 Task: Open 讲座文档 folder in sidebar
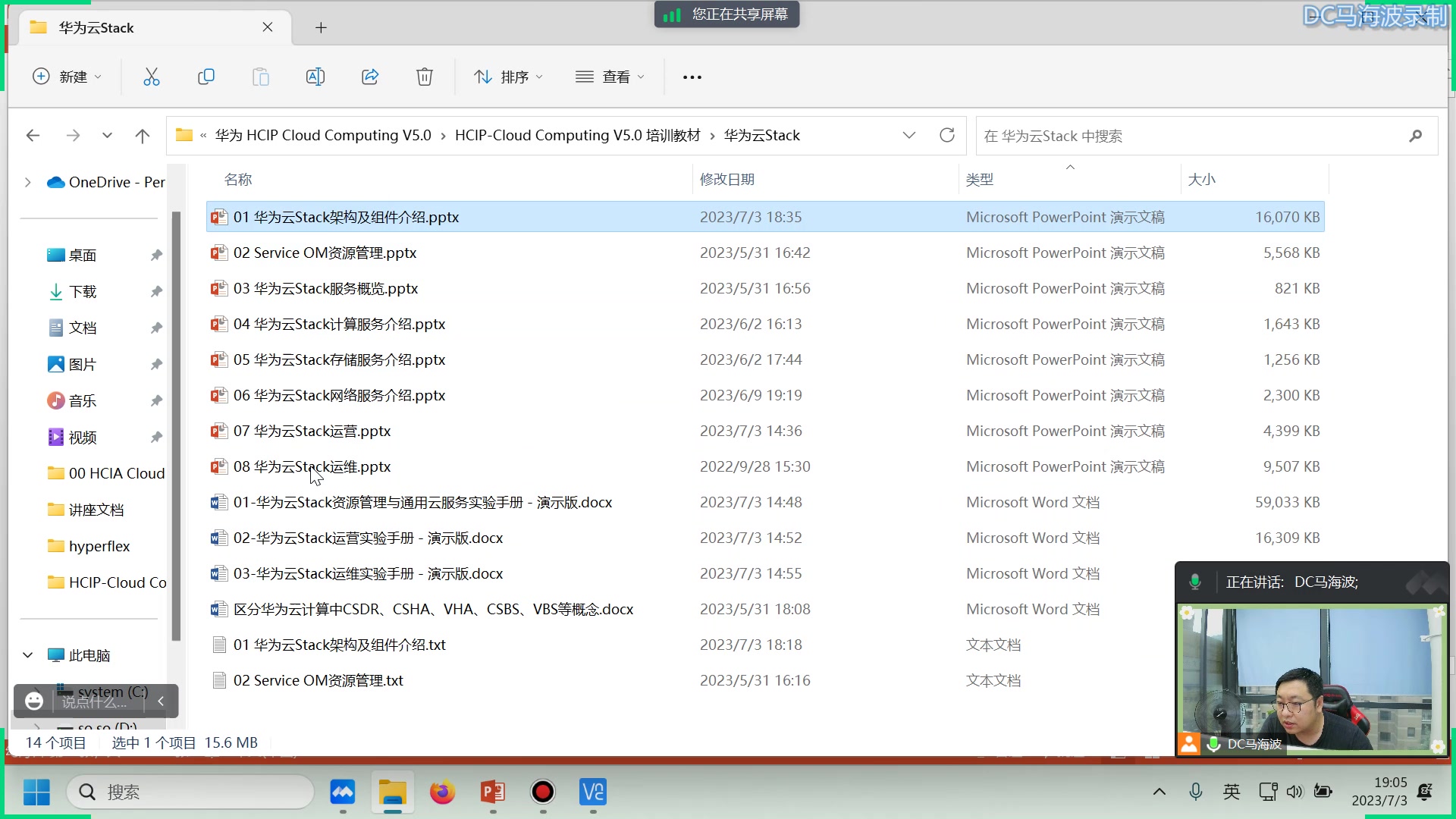[x=96, y=510]
